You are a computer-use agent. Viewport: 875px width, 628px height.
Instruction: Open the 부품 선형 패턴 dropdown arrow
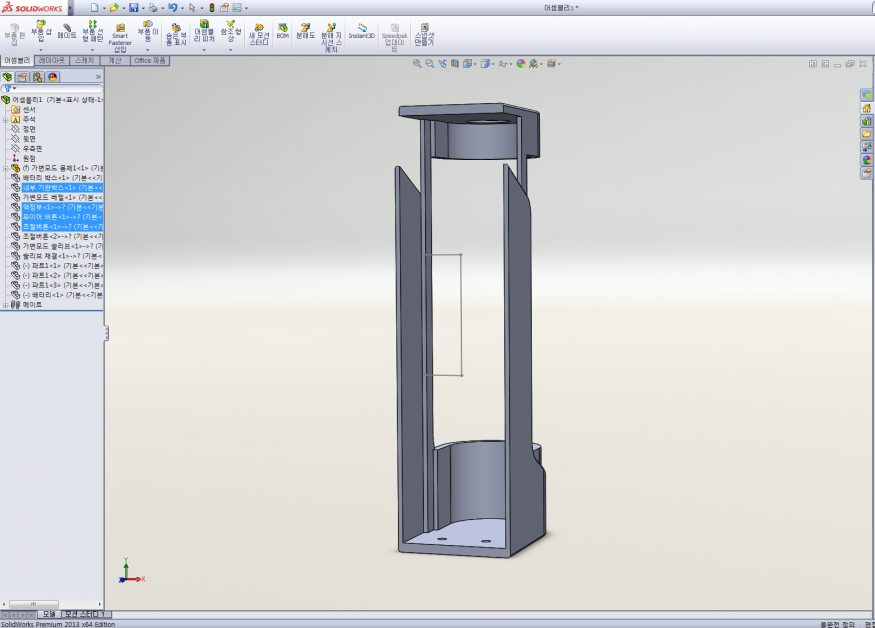point(93,50)
